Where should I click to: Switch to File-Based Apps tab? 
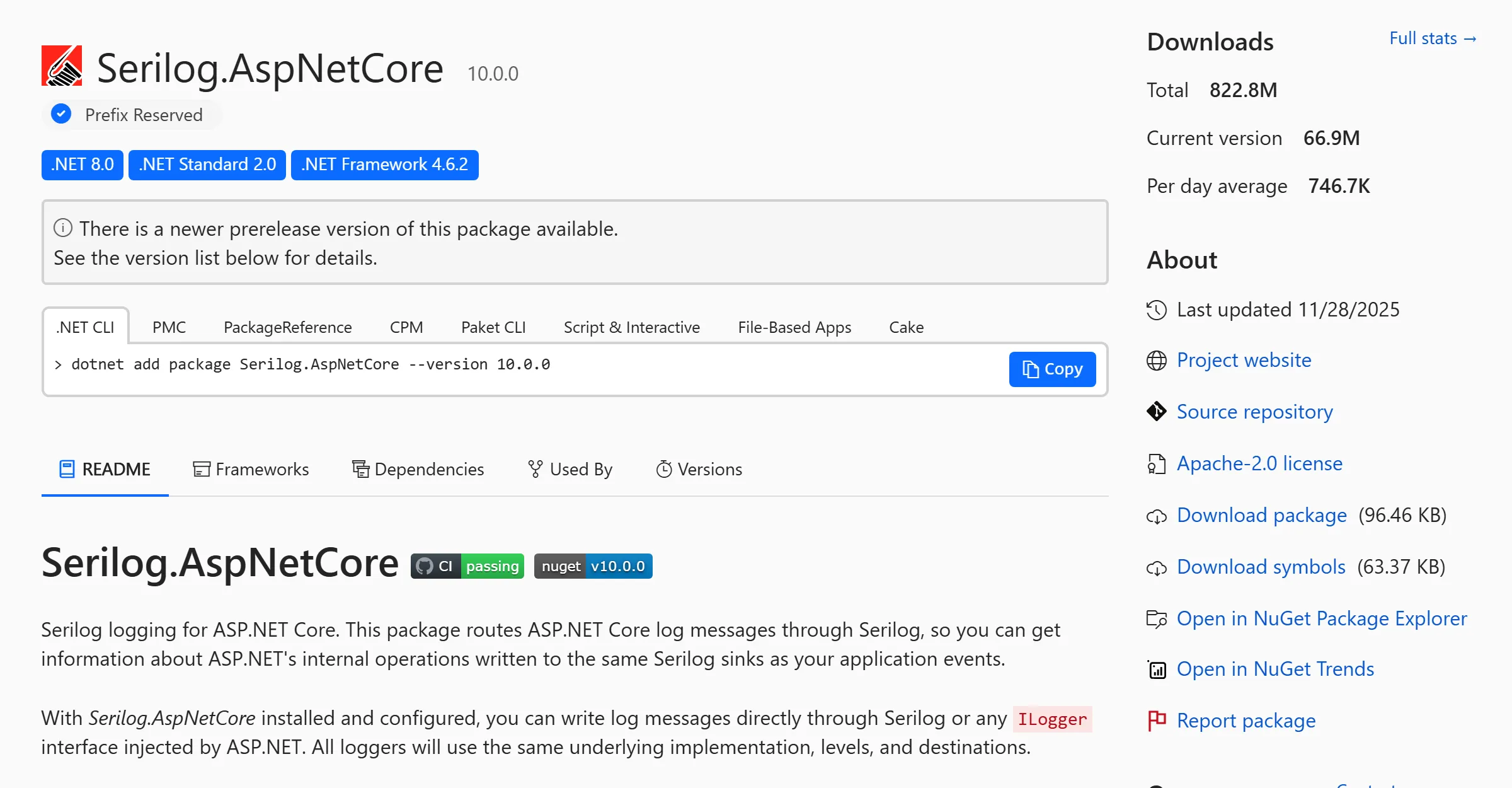pos(794,327)
